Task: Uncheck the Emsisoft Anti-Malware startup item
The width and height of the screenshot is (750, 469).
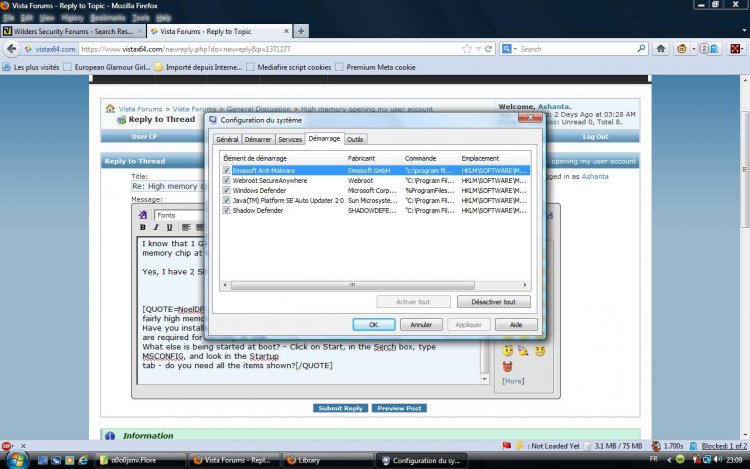Action: 226,170
